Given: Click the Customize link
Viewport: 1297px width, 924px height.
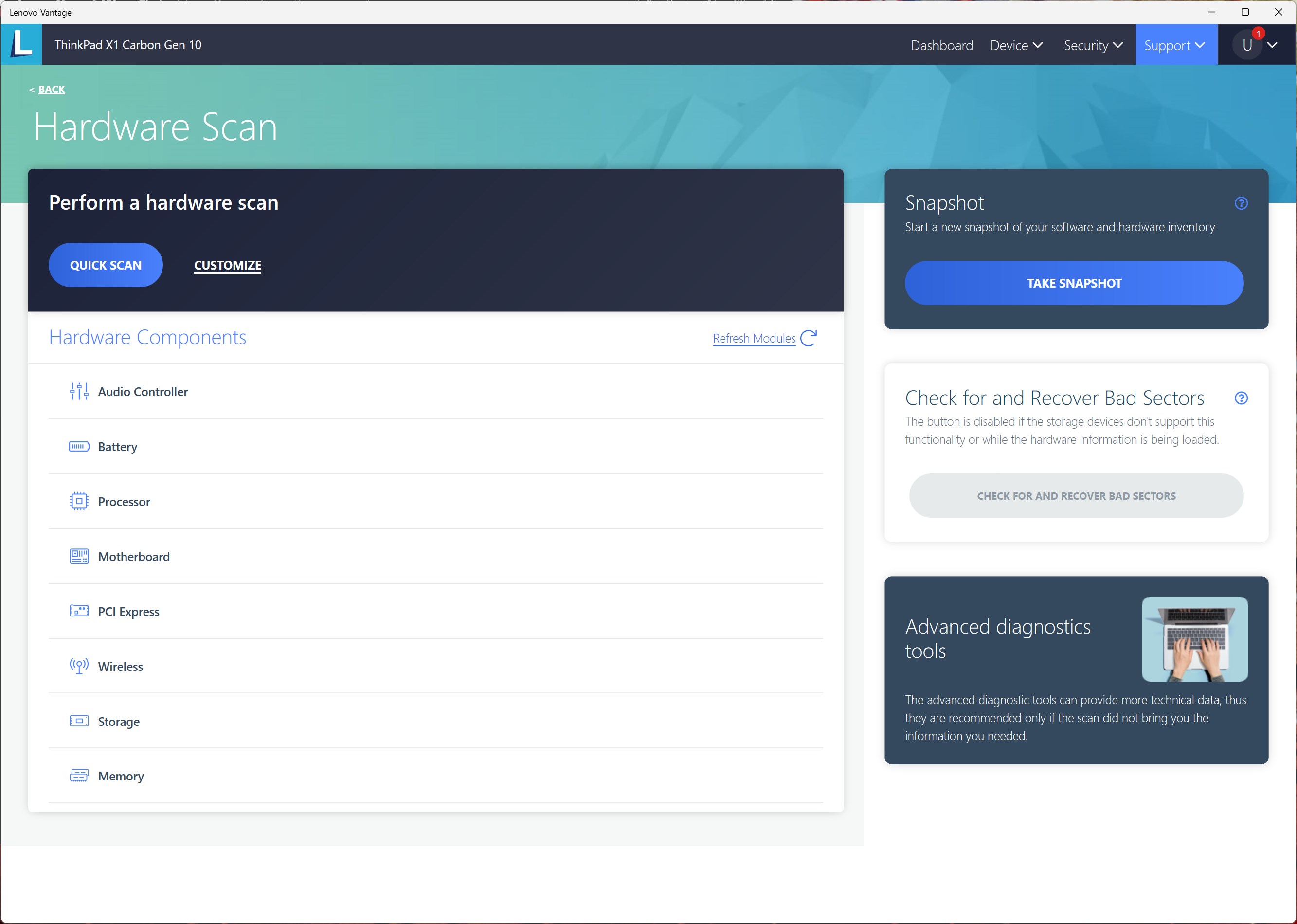Looking at the screenshot, I should (228, 265).
